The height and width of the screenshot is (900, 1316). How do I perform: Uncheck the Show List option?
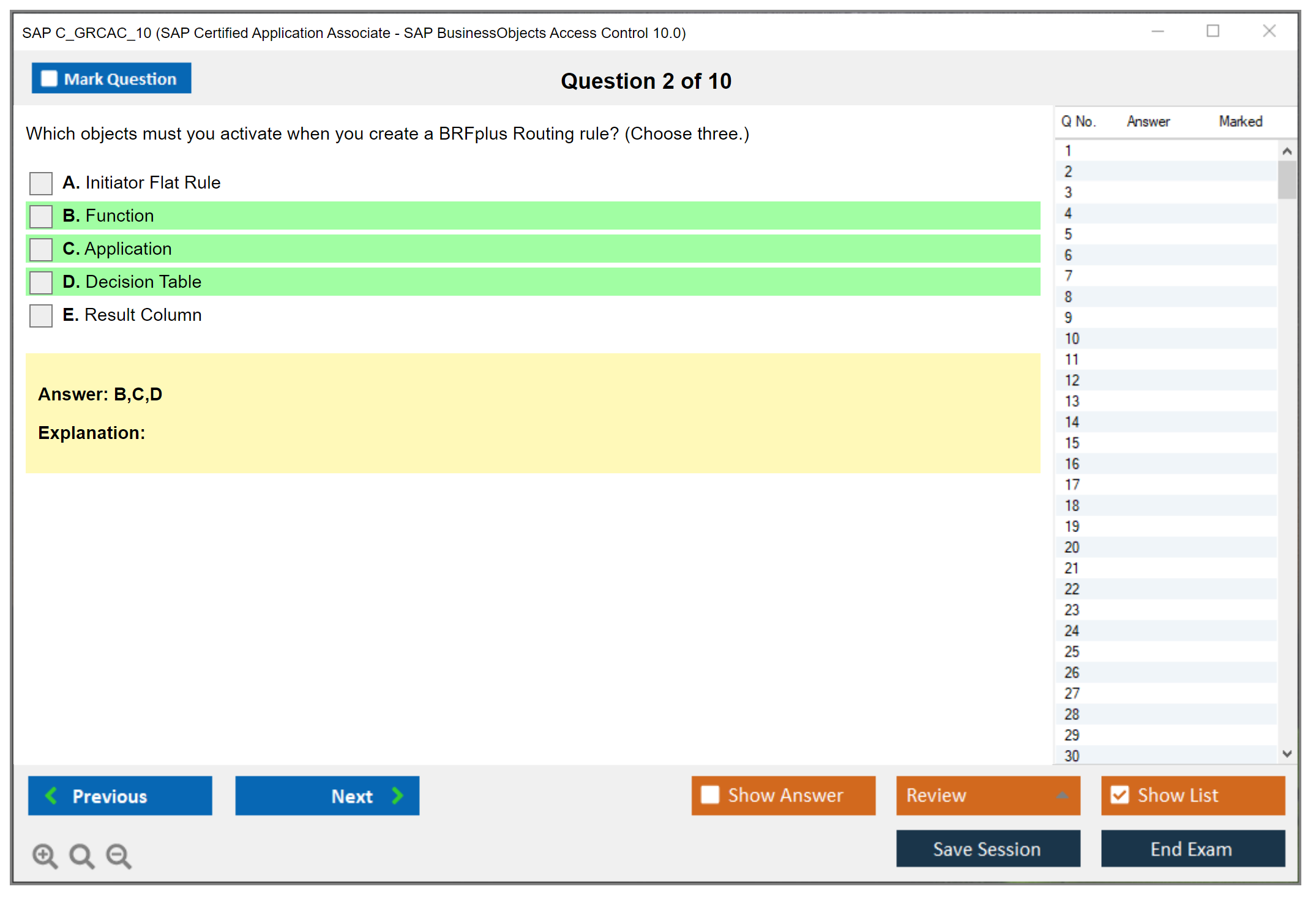coord(1120,795)
